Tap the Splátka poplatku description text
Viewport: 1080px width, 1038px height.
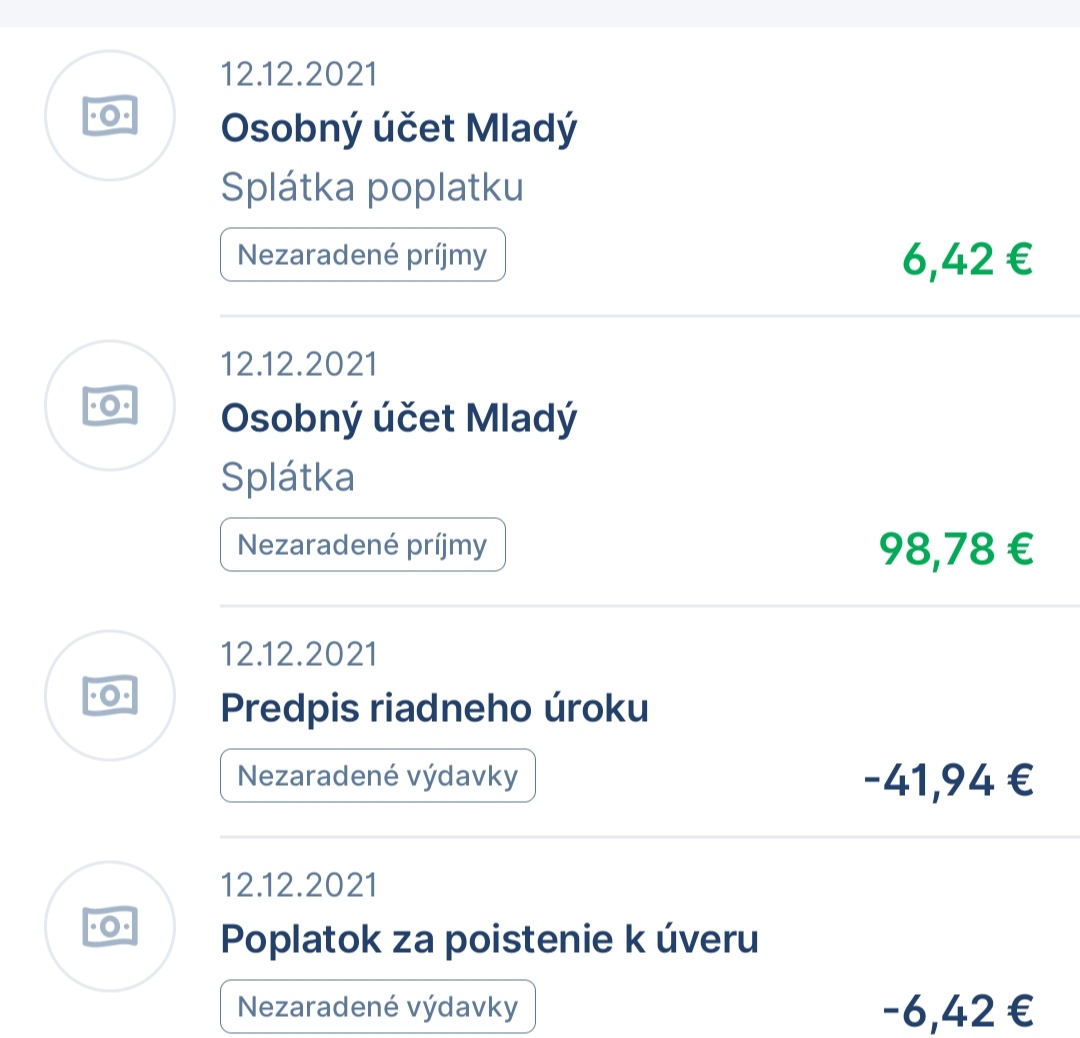coord(372,188)
